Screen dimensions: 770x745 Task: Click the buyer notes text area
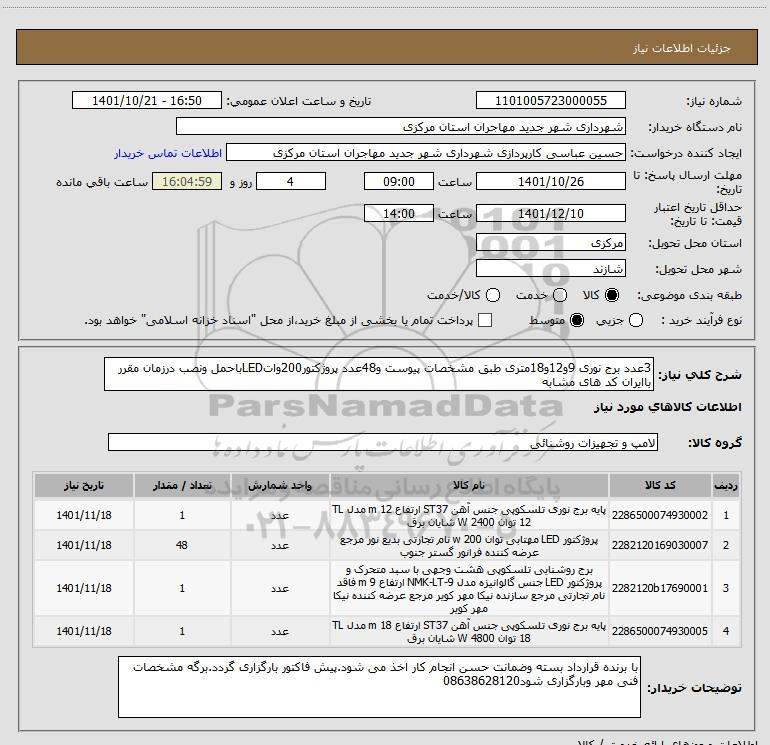pyautogui.click(x=379, y=687)
